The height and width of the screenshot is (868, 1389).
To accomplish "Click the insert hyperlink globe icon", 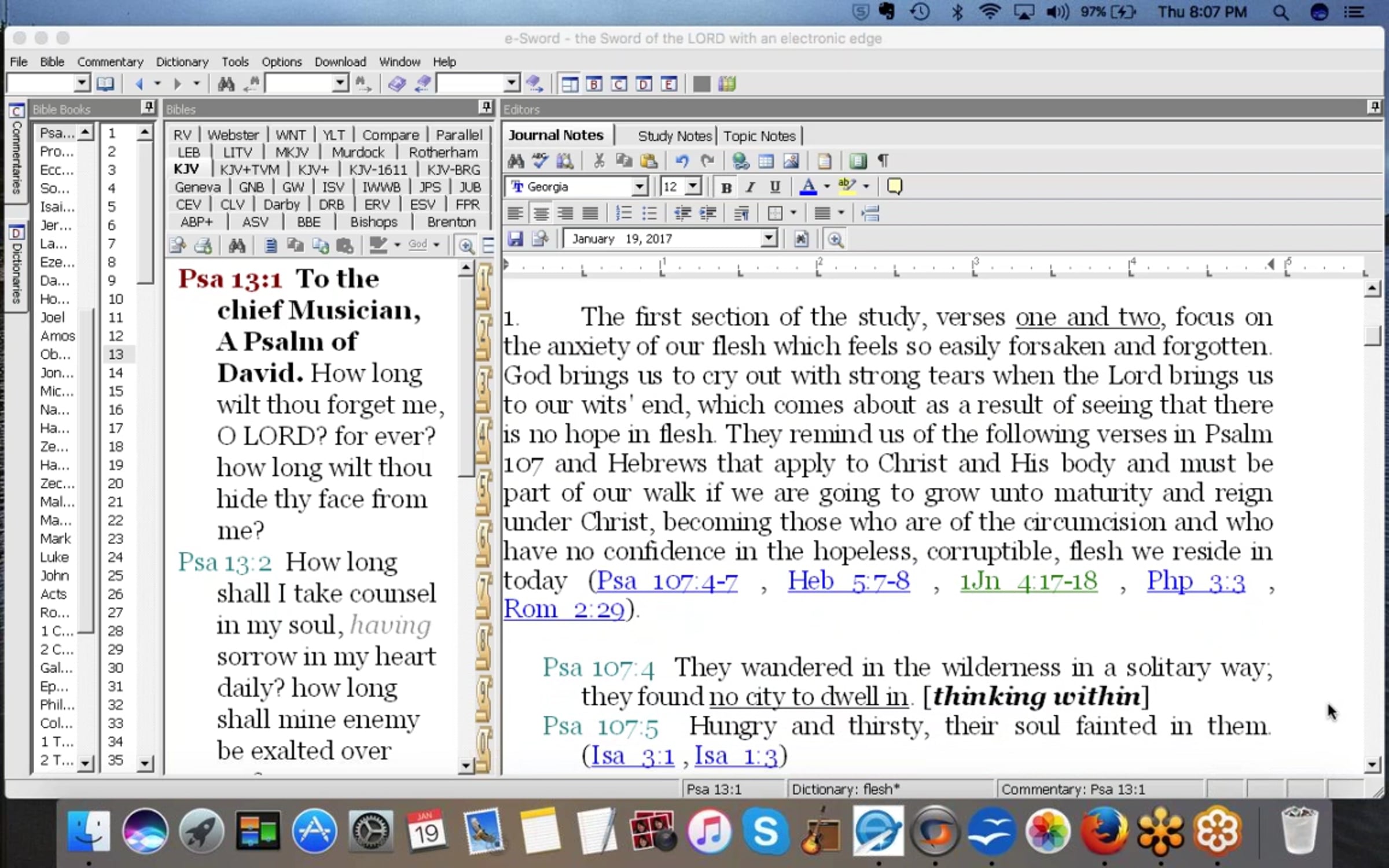I will [x=740, y=161].
